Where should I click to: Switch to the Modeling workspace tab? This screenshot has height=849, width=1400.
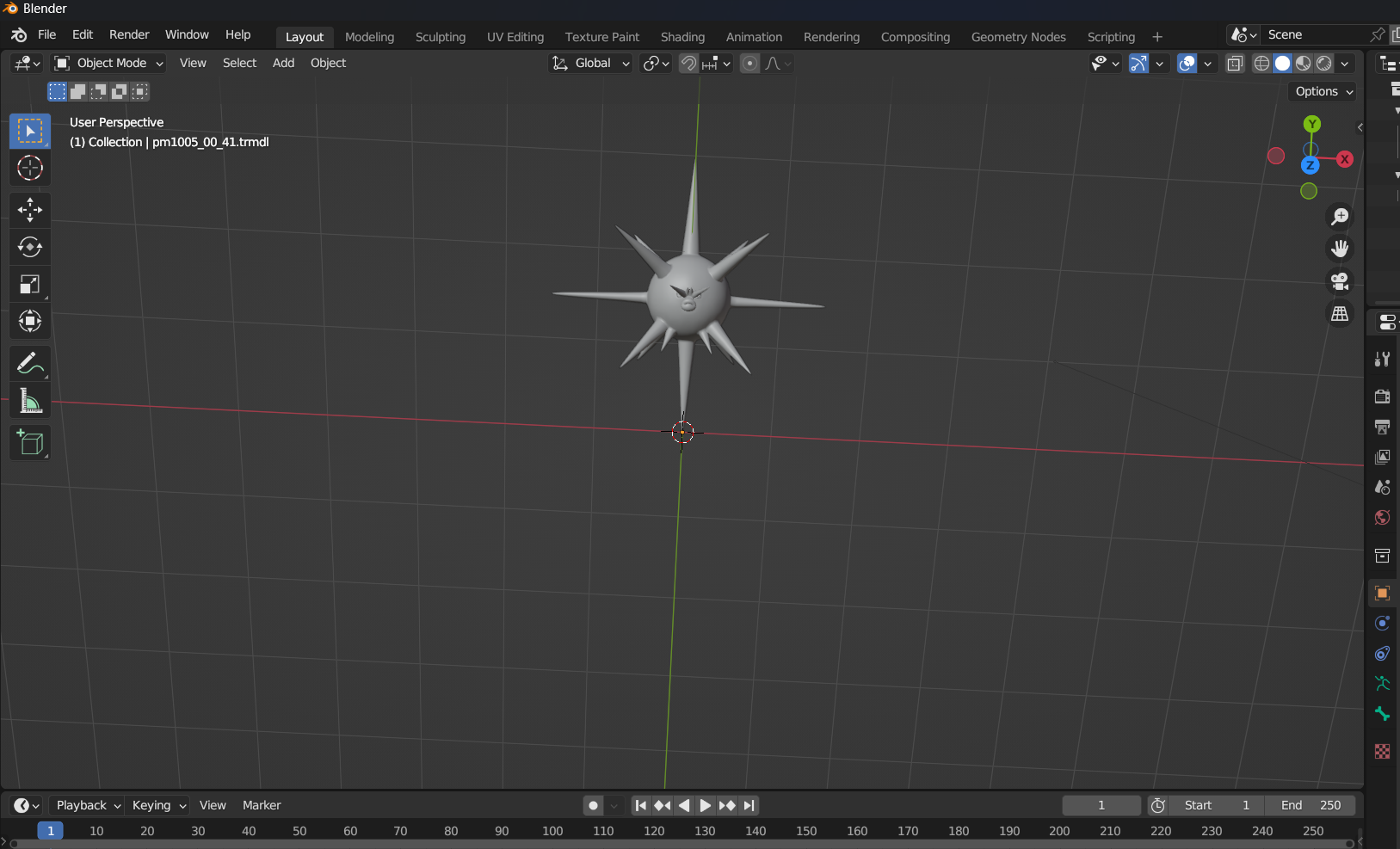click(369, 37)
